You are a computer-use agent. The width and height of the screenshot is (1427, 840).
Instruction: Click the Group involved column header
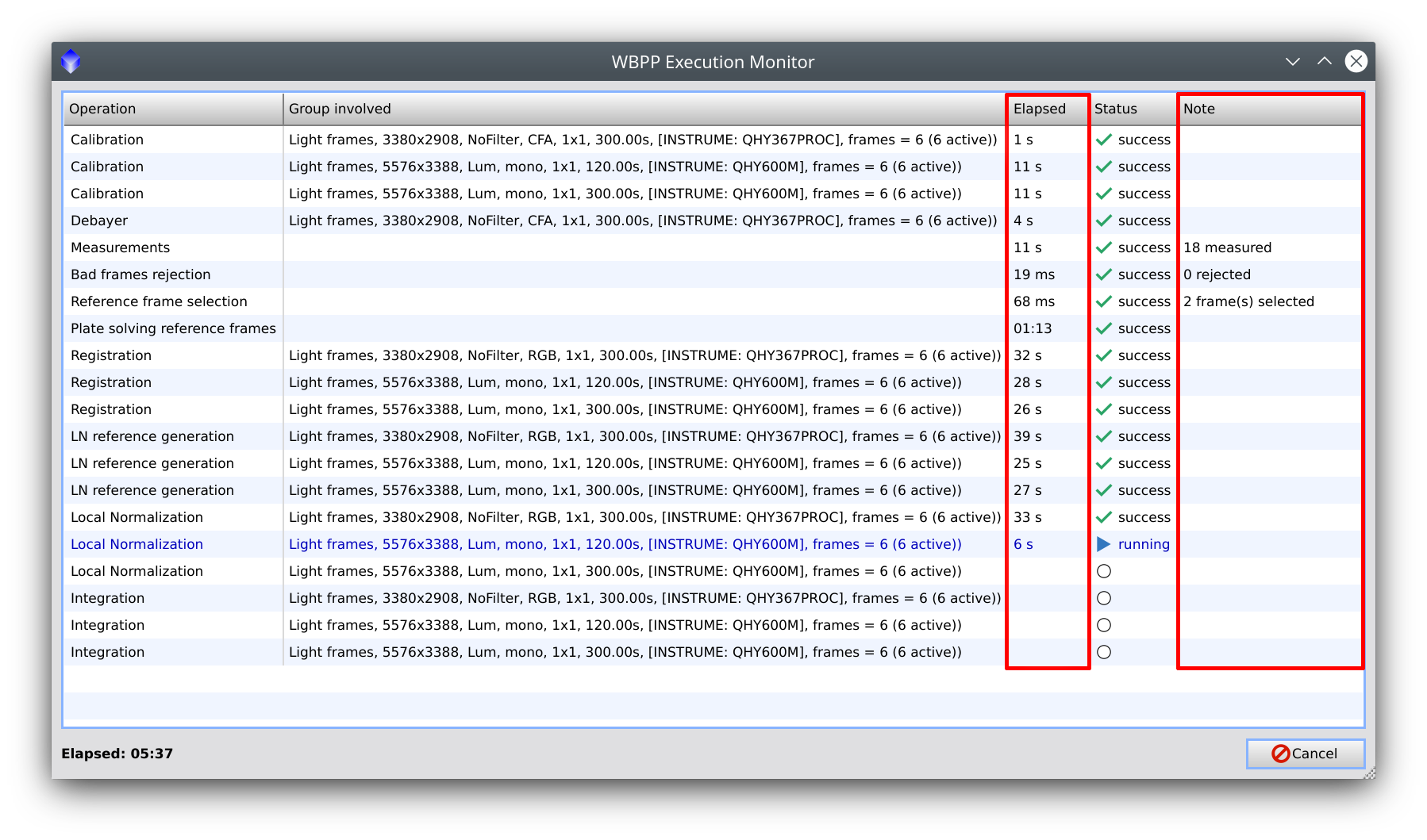(644, 109)
